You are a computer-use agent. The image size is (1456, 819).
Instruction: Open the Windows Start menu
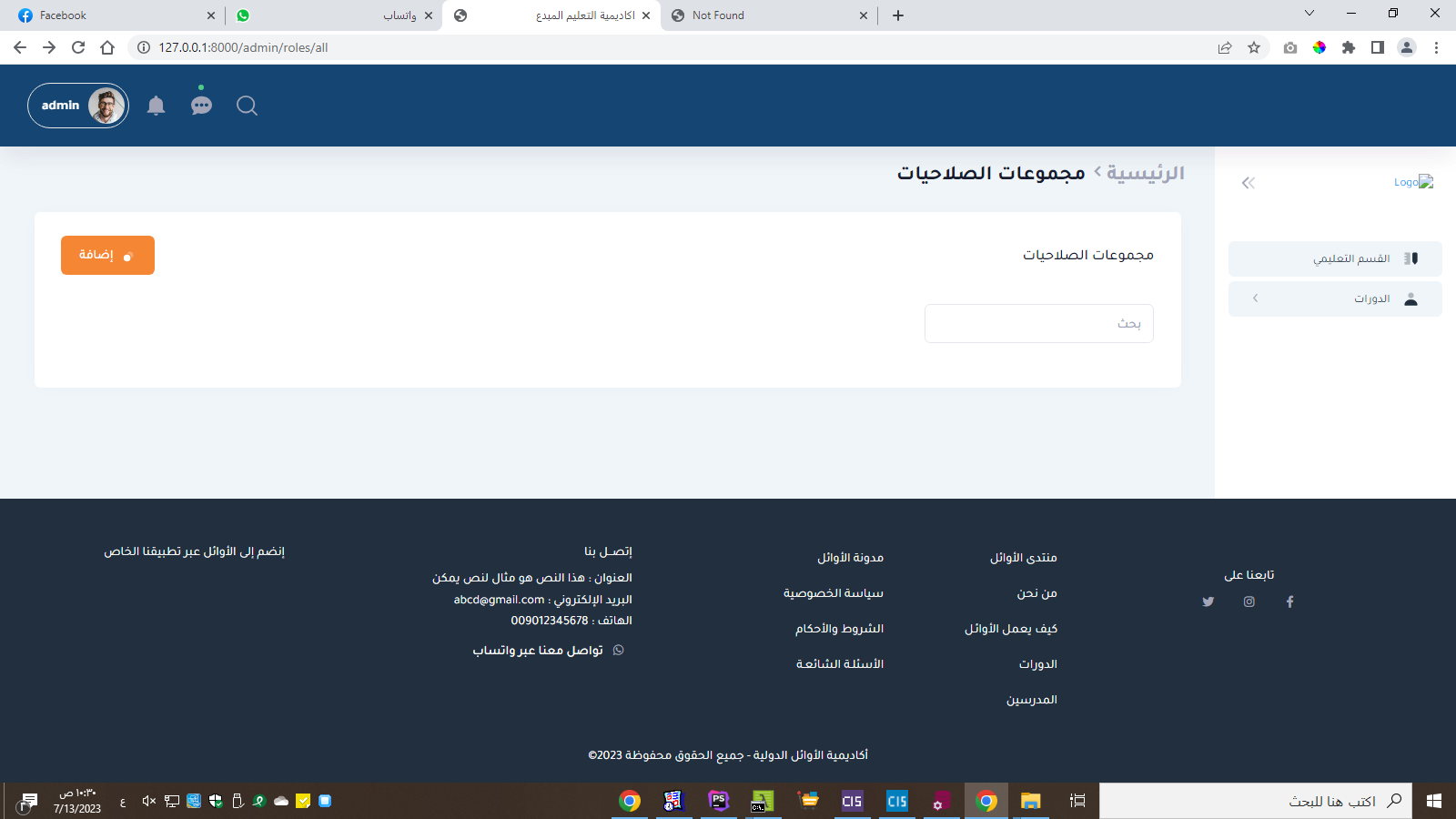click(1434, 801)
